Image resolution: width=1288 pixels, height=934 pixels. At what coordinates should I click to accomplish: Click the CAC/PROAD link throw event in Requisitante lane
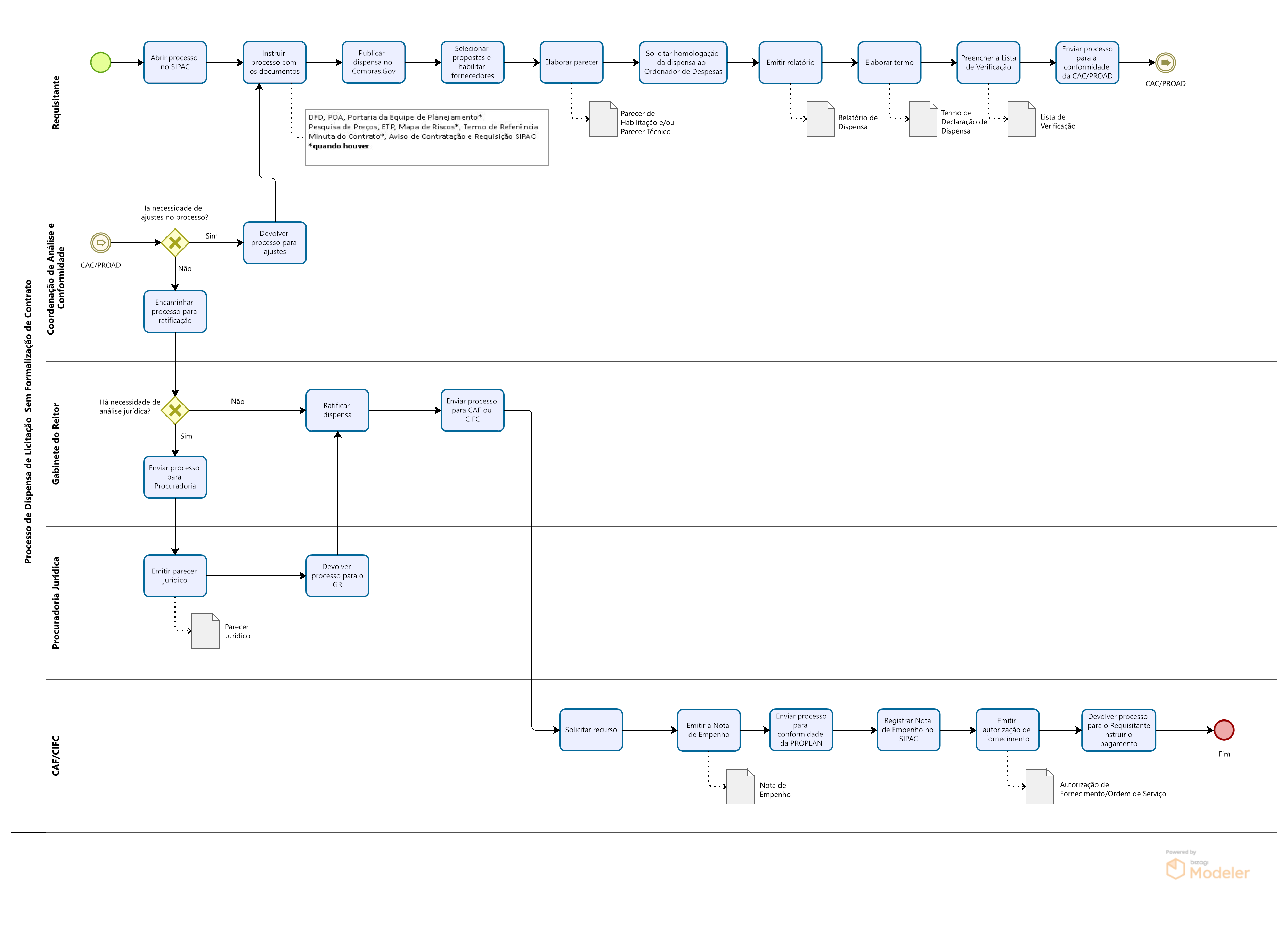(1165, 63)
